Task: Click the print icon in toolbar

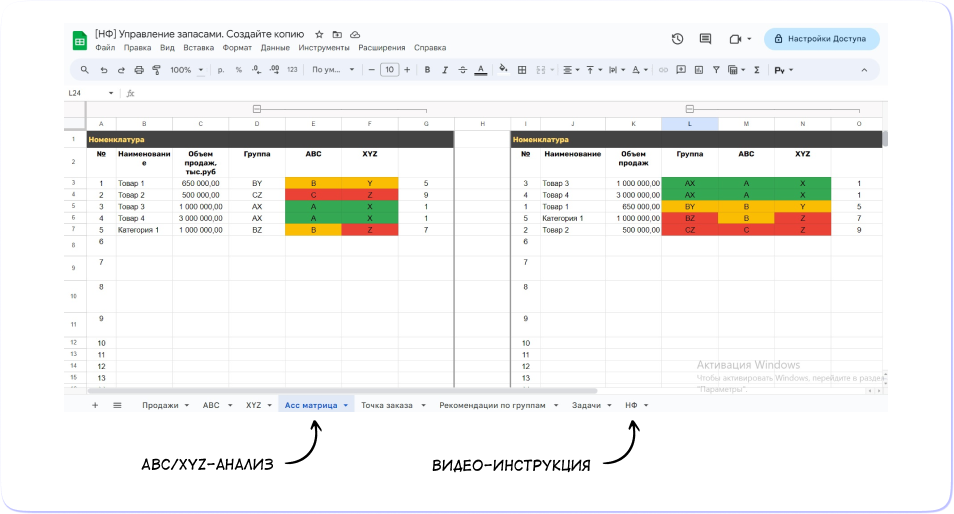Action: coord(139,70)
